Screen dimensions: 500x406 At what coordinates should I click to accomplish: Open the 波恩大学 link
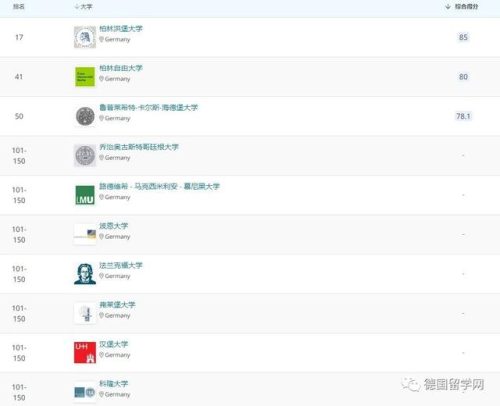coord(113,226)
